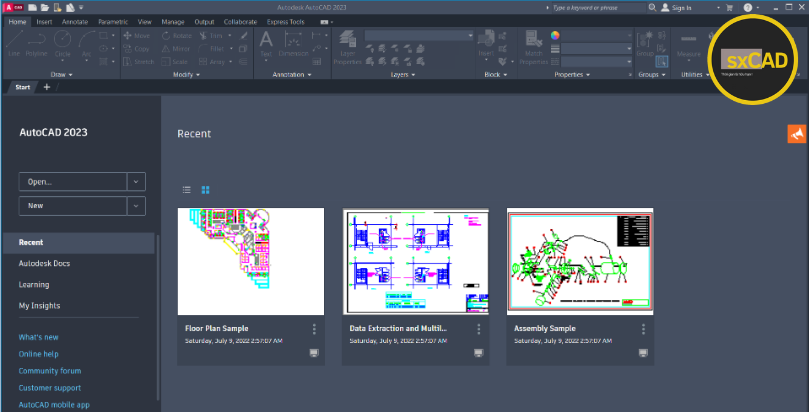
Task: Click the Measure utility tool
Action: coord(689,45)
